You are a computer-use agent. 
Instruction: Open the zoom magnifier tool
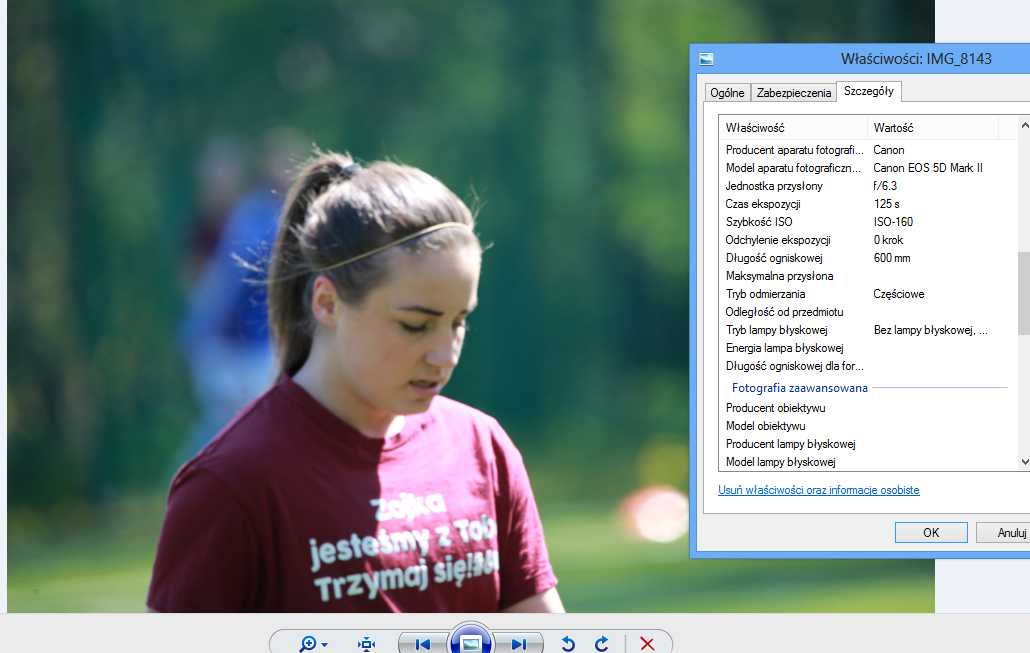click(x=307, y=644)
